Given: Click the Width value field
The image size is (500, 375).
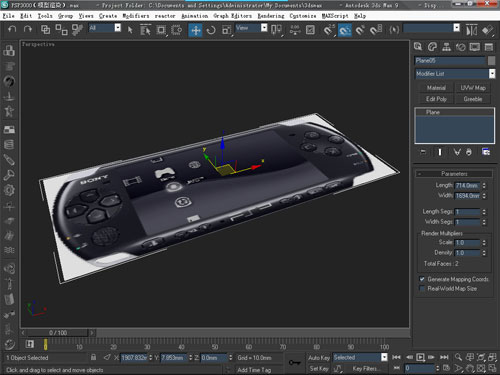Looking at the screenshot, I should pyautogui.click(x=468, y=196).
